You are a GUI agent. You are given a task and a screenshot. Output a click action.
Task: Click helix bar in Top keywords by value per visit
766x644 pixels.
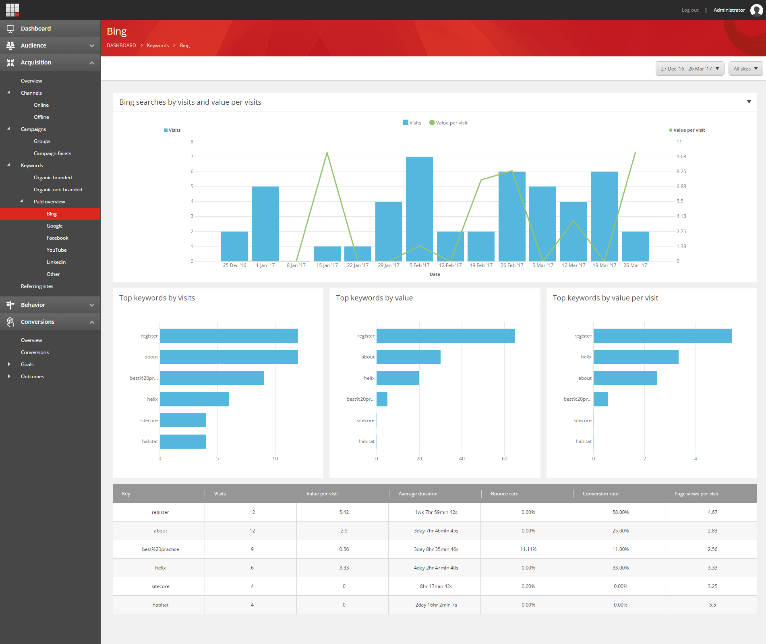click(636, 357)
